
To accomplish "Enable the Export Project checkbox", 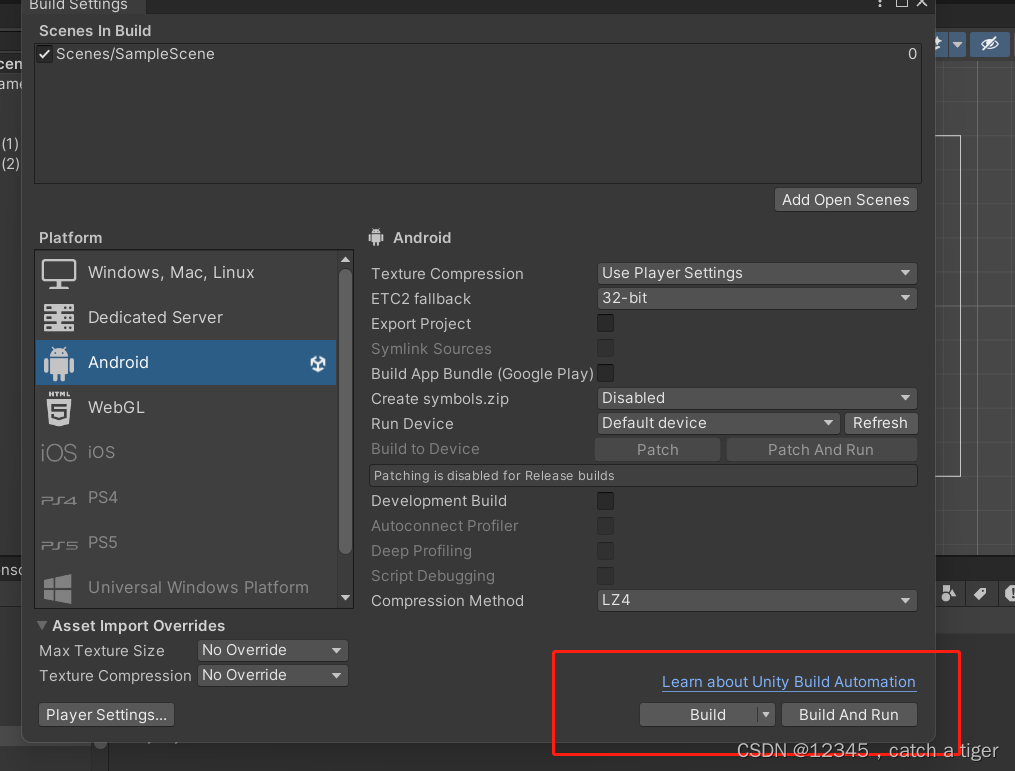I will tap(605, 323).
